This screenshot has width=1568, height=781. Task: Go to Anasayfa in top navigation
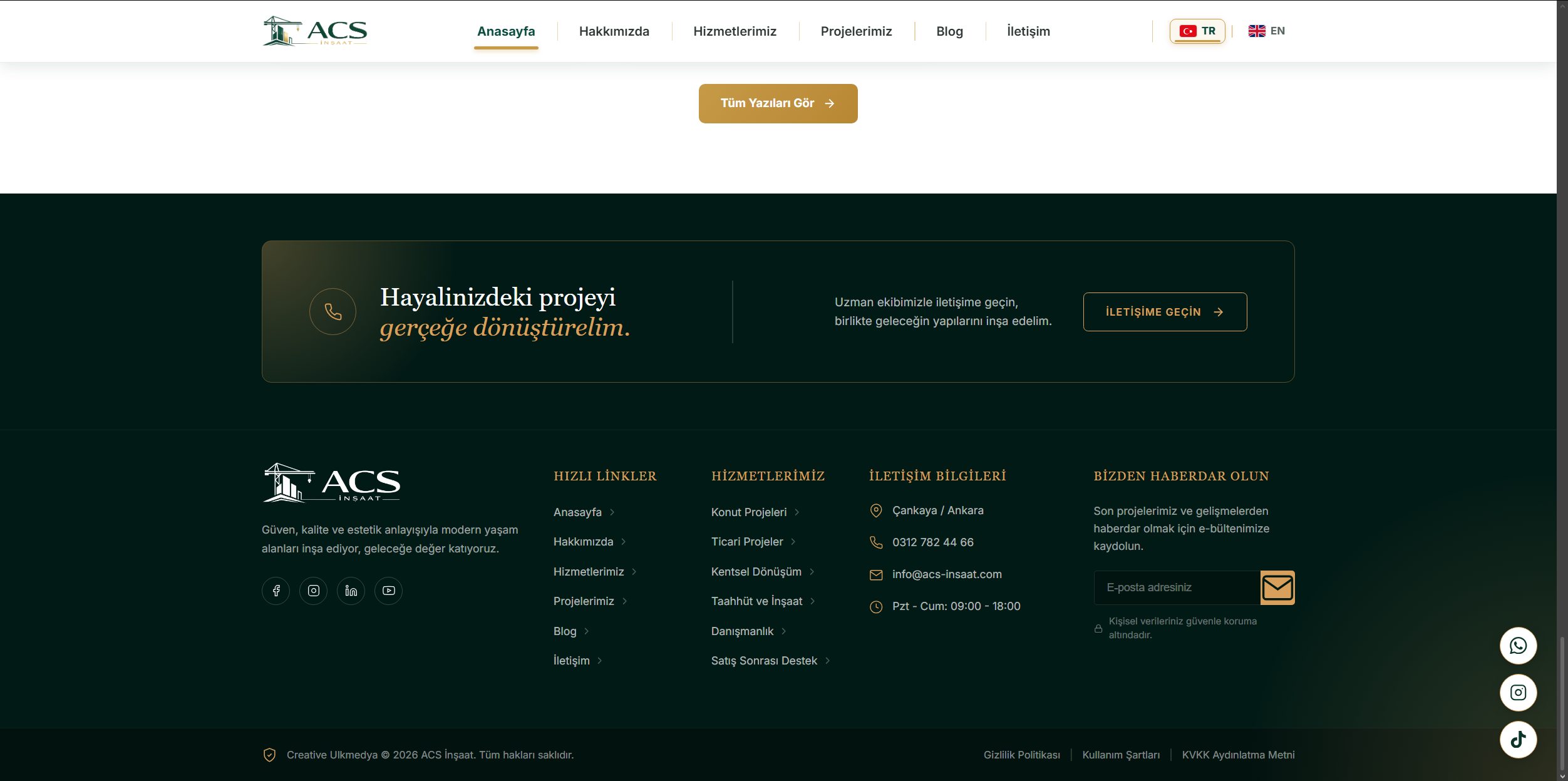click(x=506, y=31)
